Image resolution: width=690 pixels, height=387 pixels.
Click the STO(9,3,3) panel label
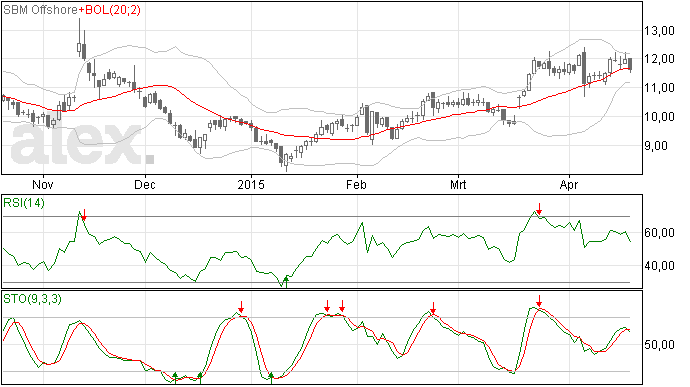(32, 299)
